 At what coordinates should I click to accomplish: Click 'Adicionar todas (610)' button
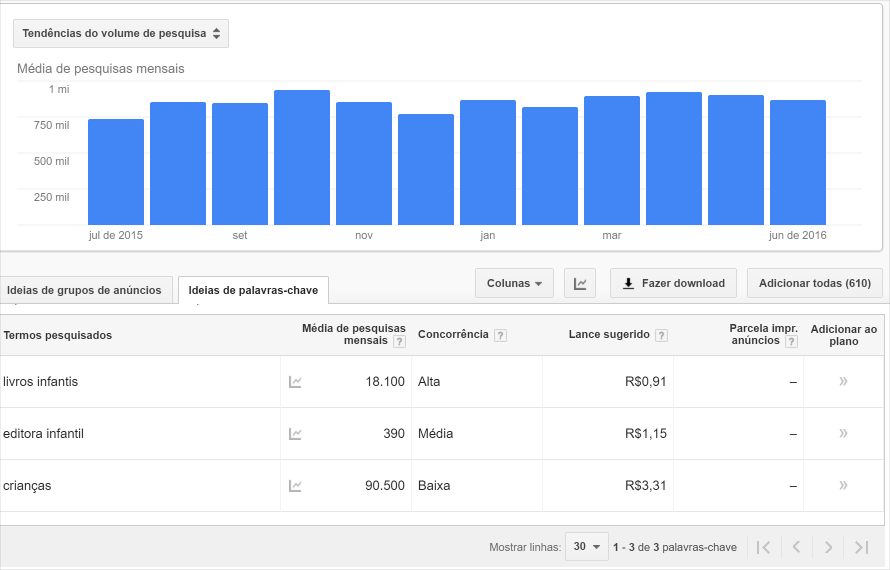click(x=815, y=283)
